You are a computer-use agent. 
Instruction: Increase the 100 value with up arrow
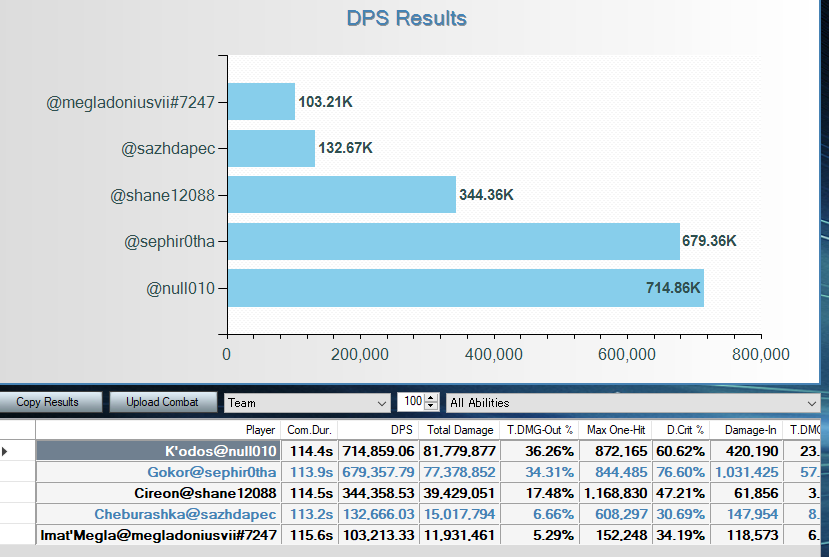tap(431, 398)
